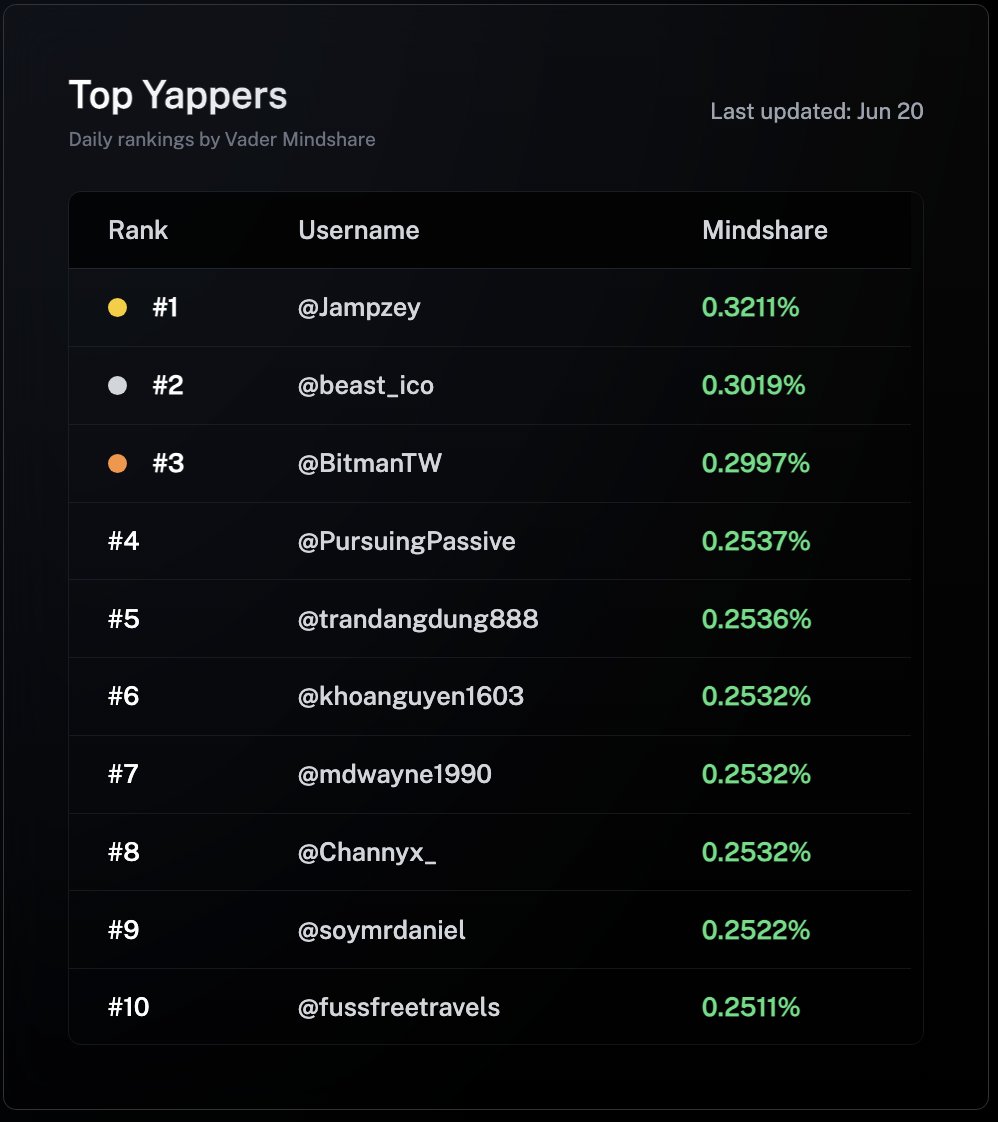The height and width of the screenshot is (1122, 998).
Task: Click the #10 rank label
Action: click(128, 1008)
